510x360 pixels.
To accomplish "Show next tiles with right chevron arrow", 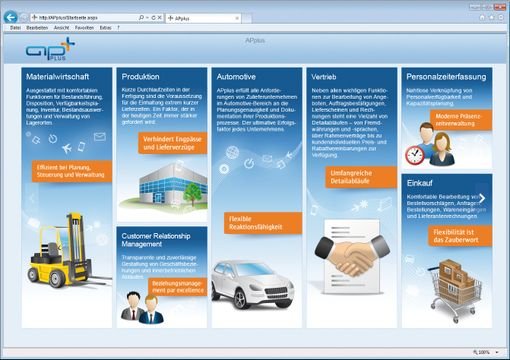I will (482, 198).
